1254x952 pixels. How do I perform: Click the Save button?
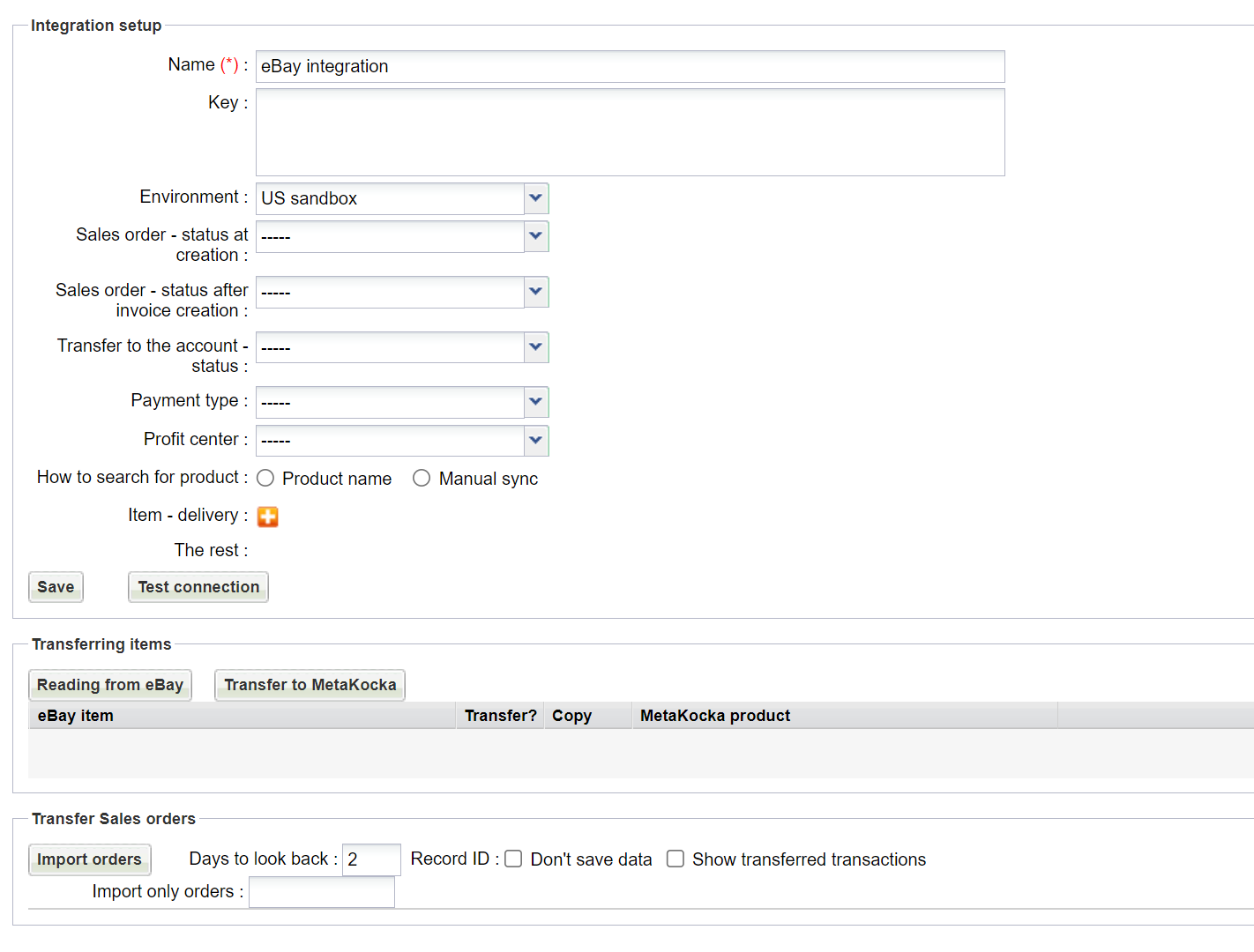click(56, 587)
